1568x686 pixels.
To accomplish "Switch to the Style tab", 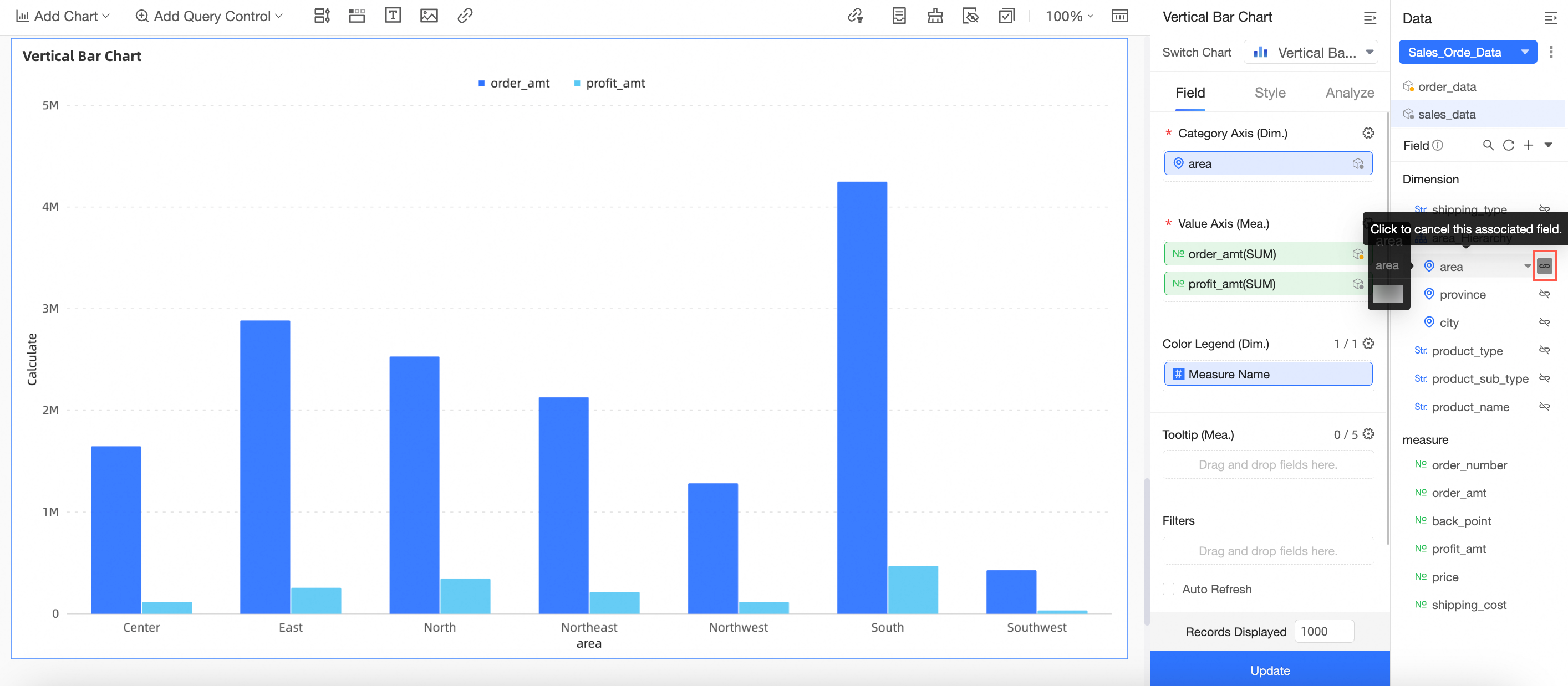I will (x=1269, y=93).
